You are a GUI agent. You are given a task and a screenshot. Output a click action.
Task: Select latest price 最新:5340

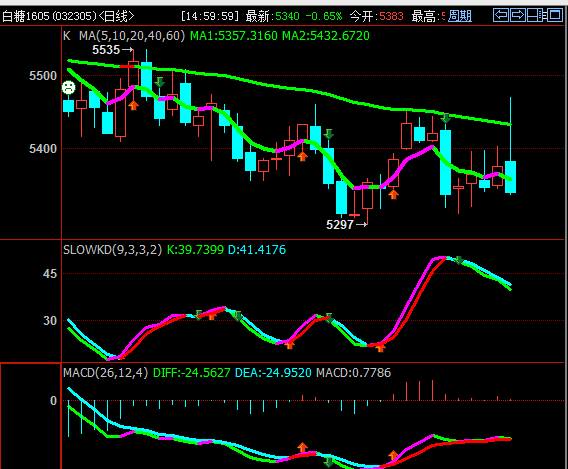coord(272,16)
